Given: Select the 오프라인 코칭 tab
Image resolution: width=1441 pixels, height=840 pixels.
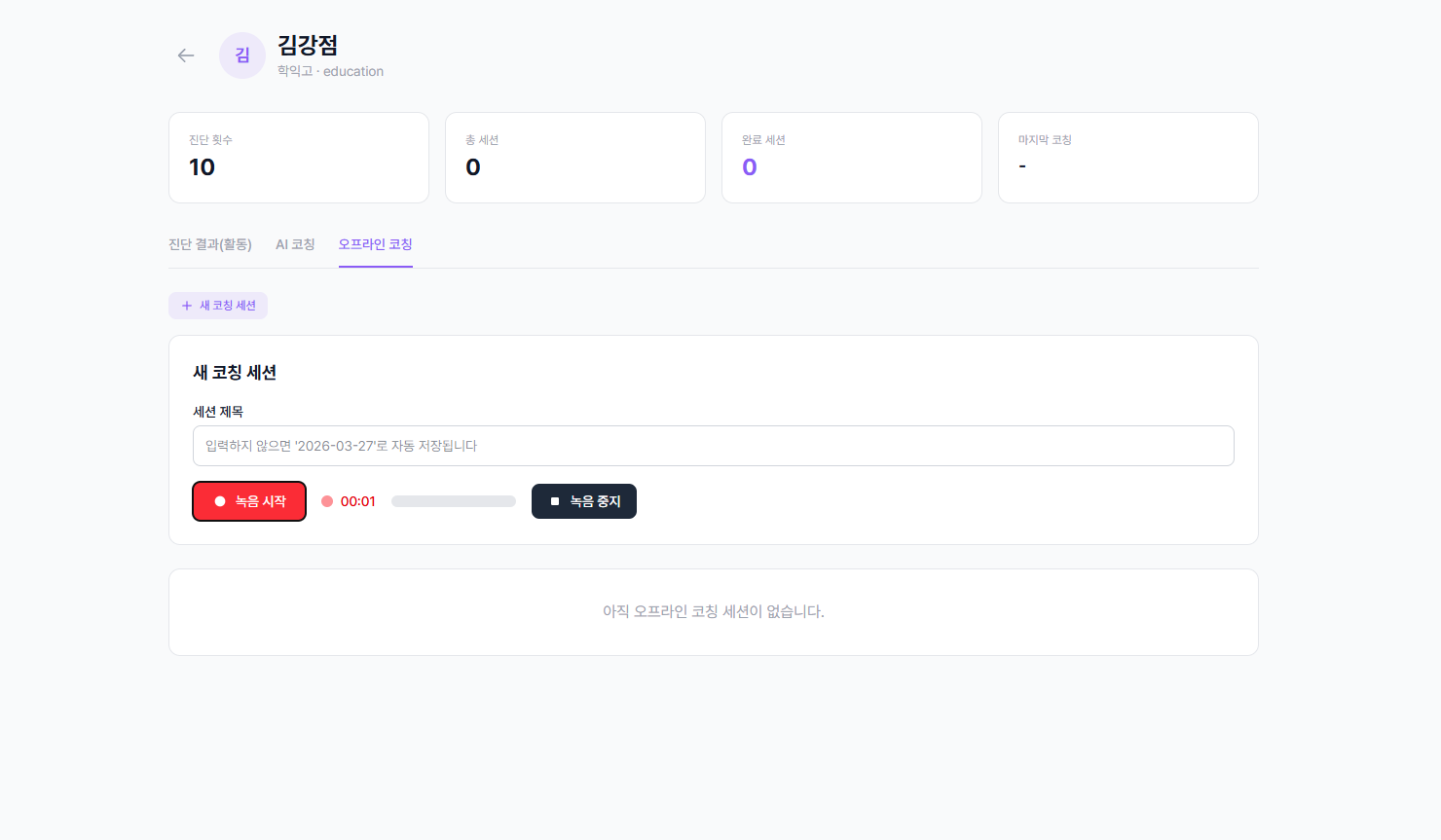Looking at the screenshot, I should tap(375, 244).
